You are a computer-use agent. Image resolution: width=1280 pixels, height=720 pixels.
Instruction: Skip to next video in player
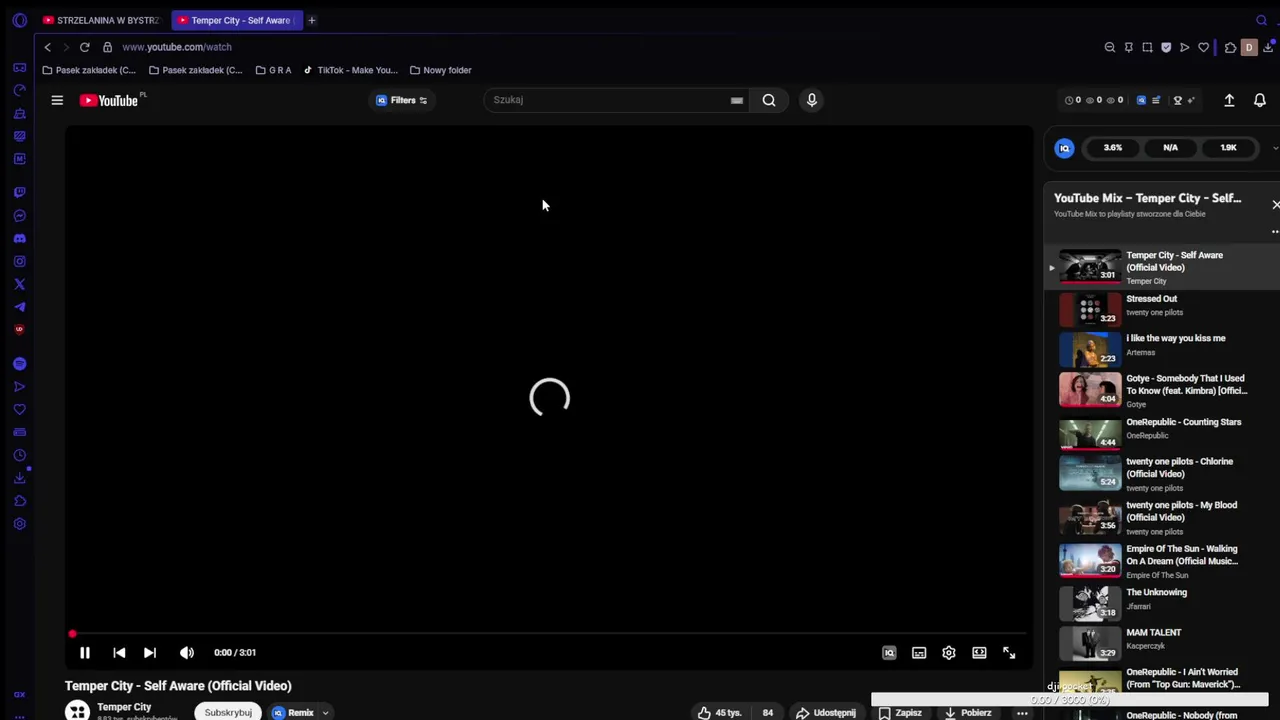click(x=150, y=653)
